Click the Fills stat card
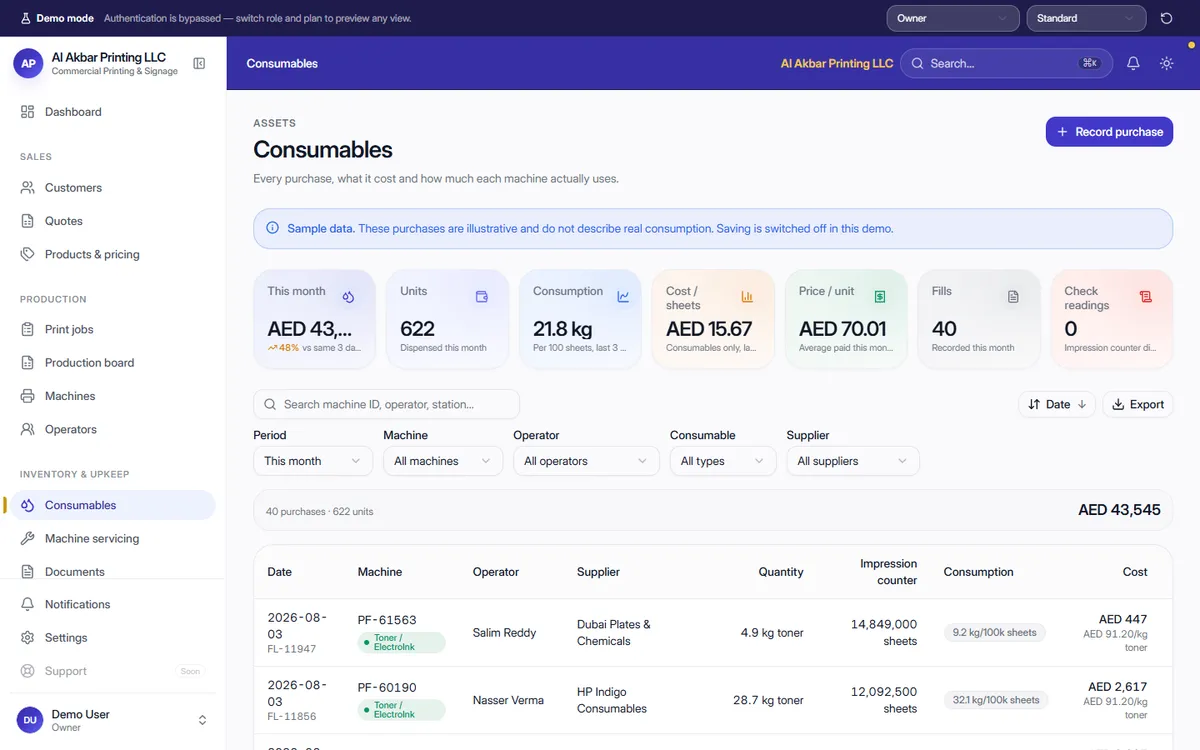 coord(977,319)
